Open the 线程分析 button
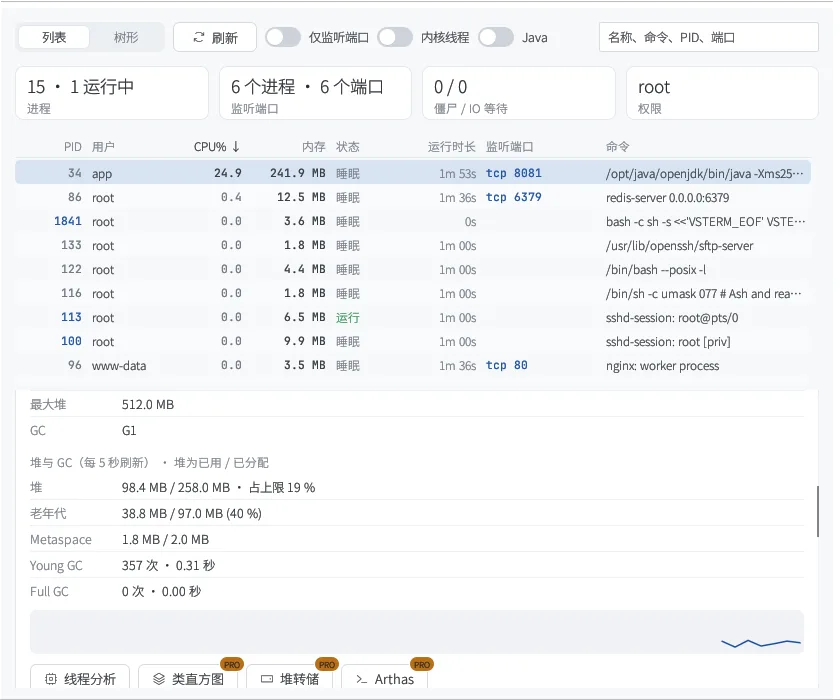 point(80,678)
